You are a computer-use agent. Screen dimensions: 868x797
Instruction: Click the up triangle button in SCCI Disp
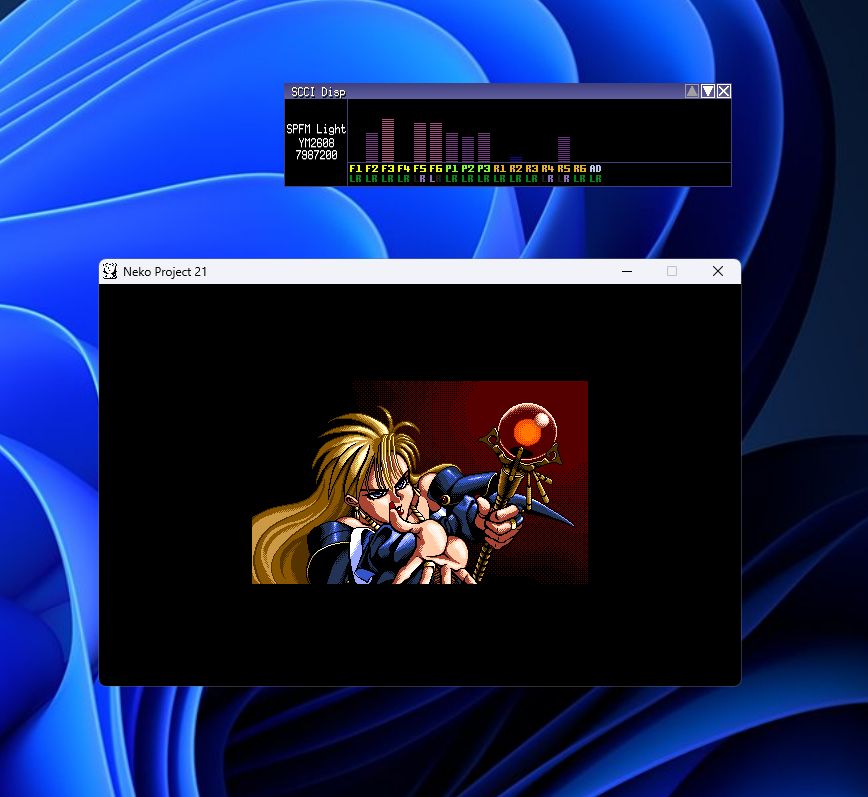[x=691, y=91]
